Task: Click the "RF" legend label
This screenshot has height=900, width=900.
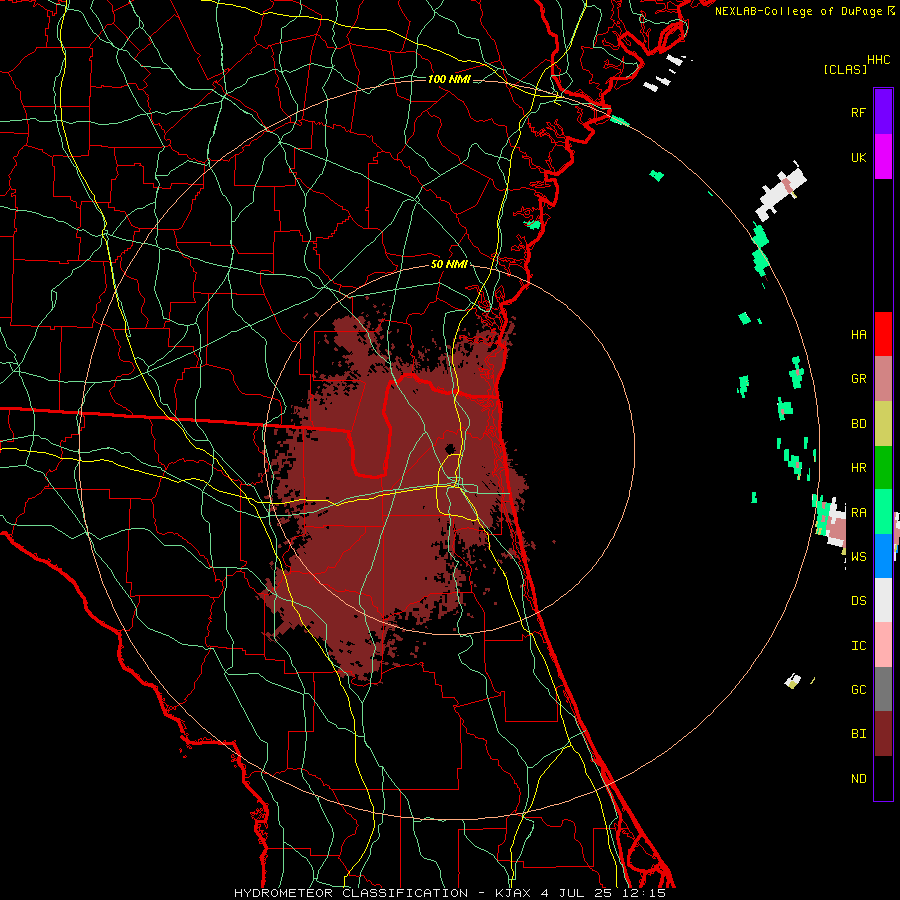Action: point(858,112)
